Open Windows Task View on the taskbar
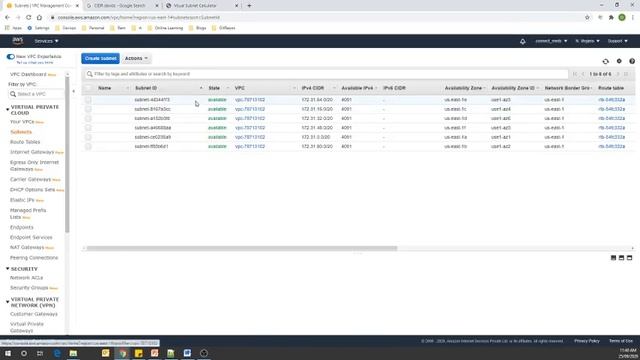Image resolution: width=640 pixels, height=360 pixels. pos(40,353)
